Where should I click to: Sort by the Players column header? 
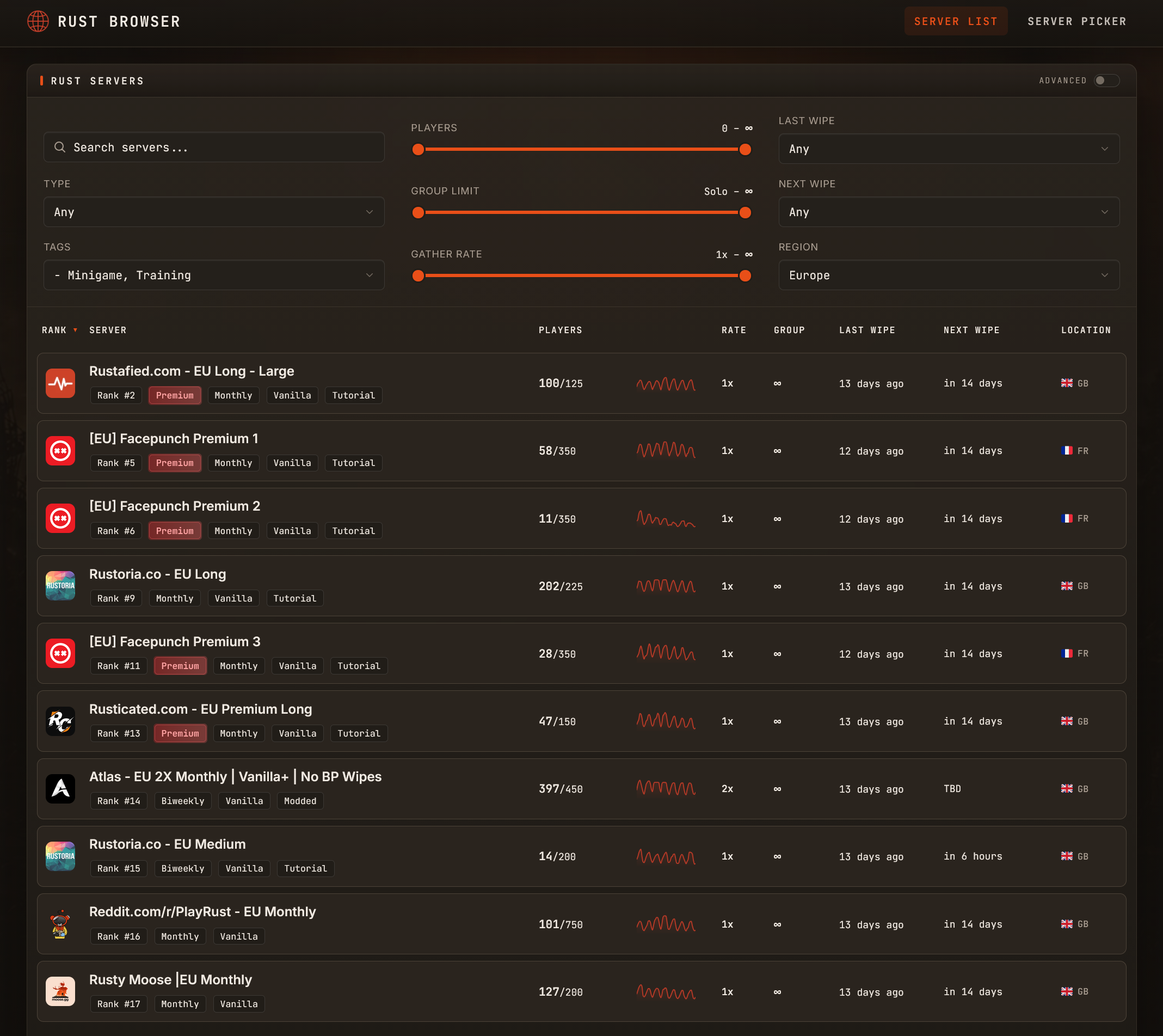tap(561, 330)
